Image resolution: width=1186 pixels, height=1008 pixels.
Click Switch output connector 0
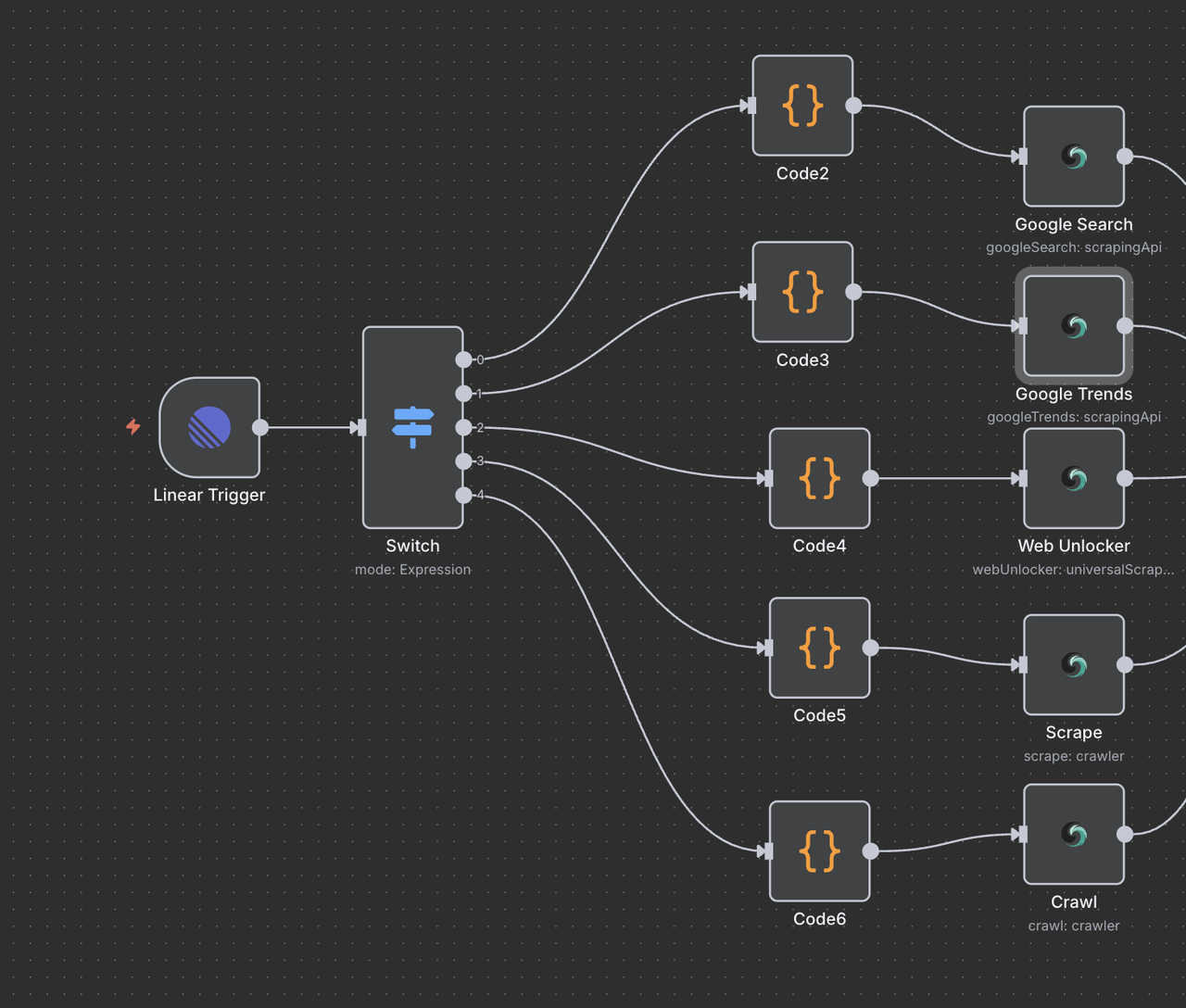pos(463,359)
